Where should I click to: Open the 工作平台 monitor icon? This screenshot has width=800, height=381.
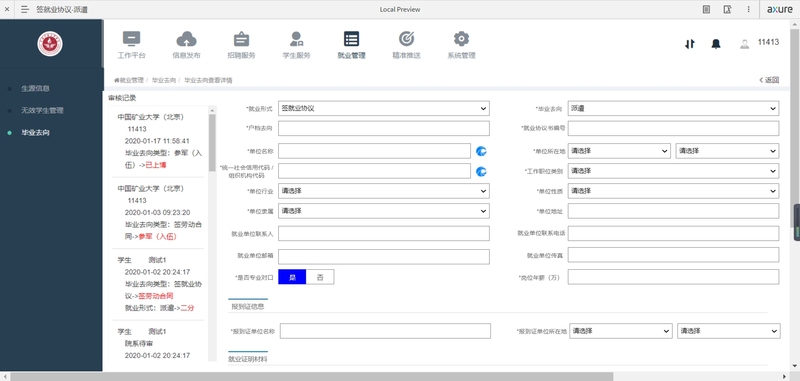click(131, 39)
